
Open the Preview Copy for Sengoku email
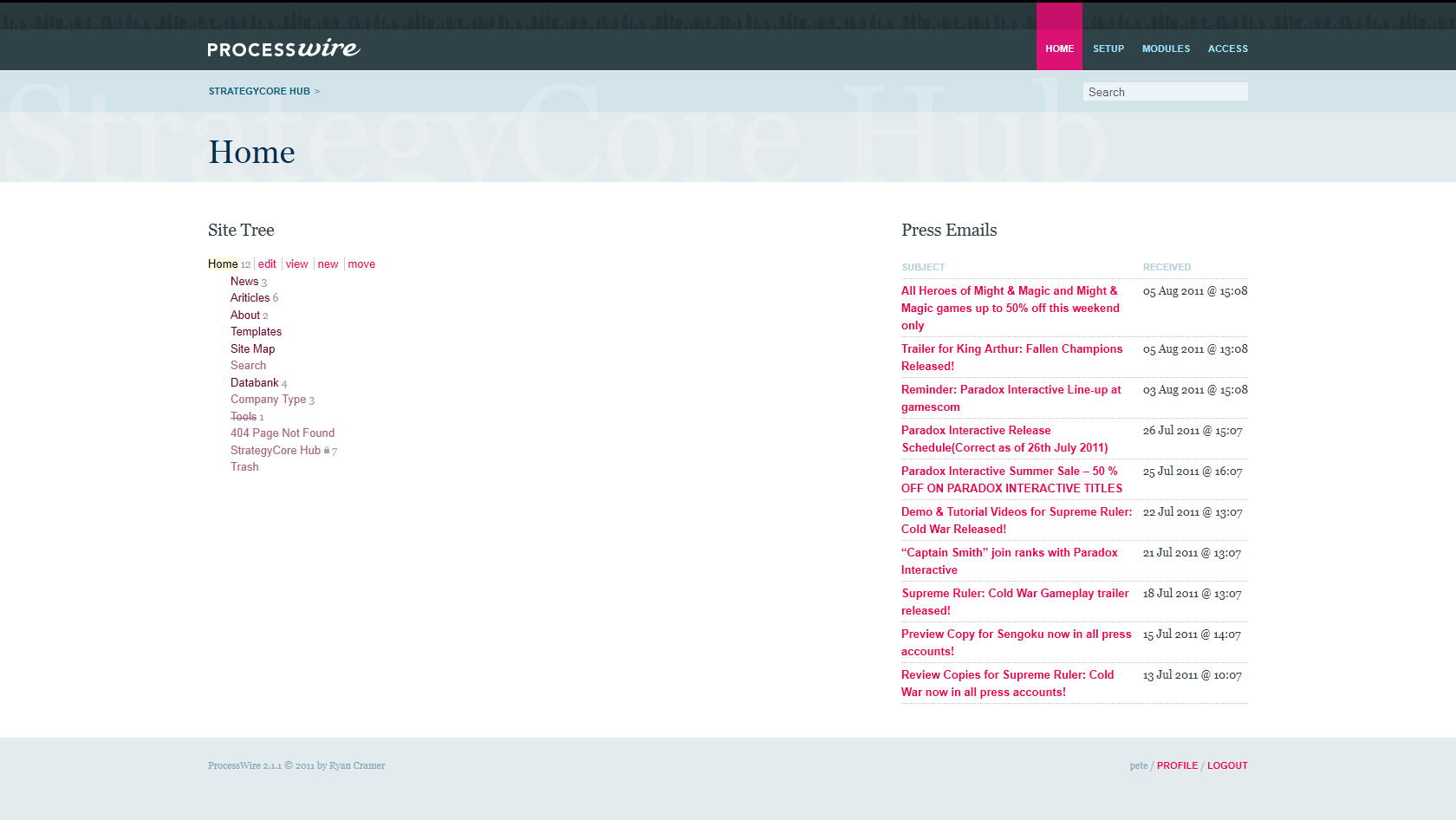1017,643
